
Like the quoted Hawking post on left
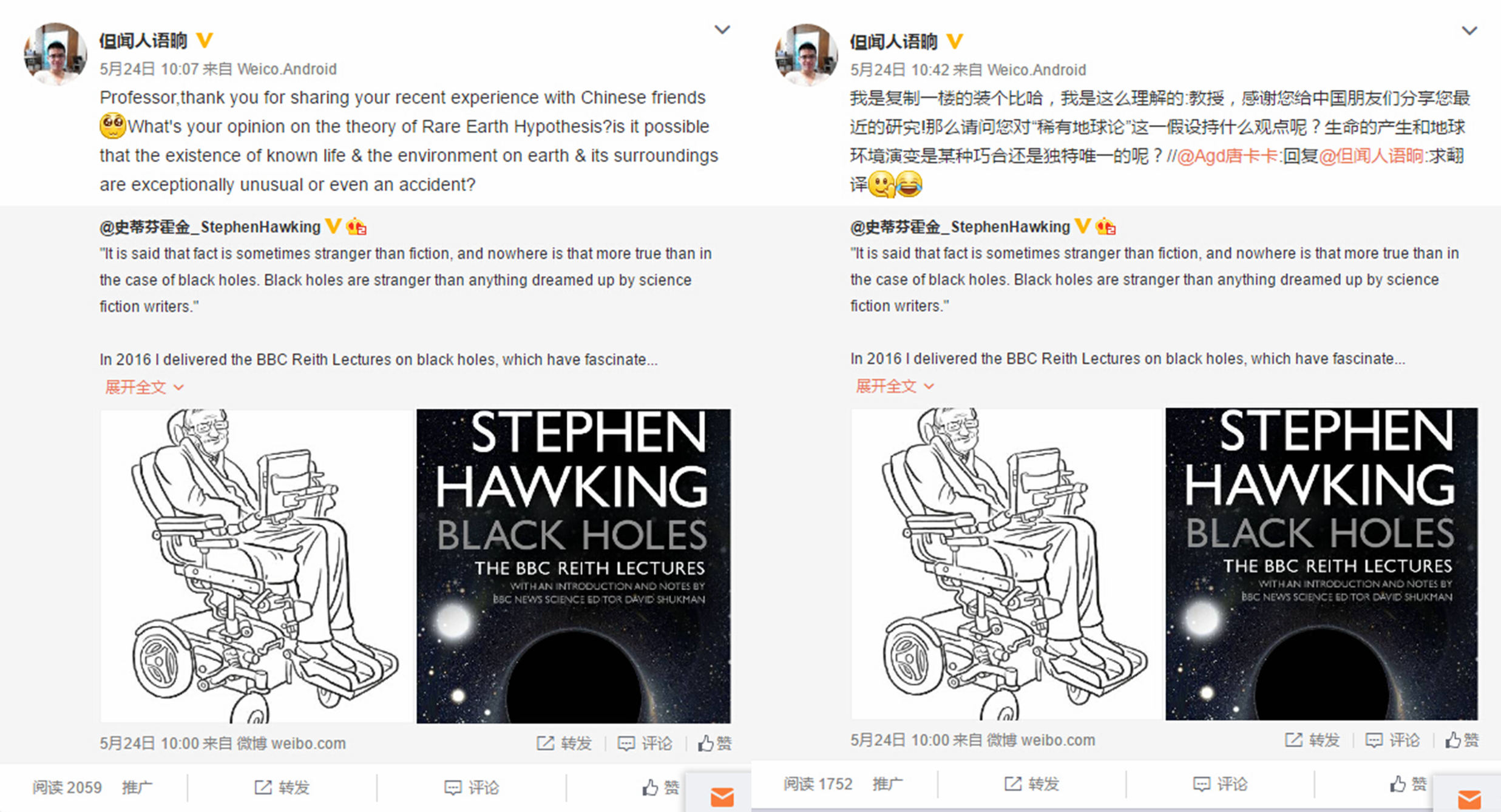click(714, 743)
